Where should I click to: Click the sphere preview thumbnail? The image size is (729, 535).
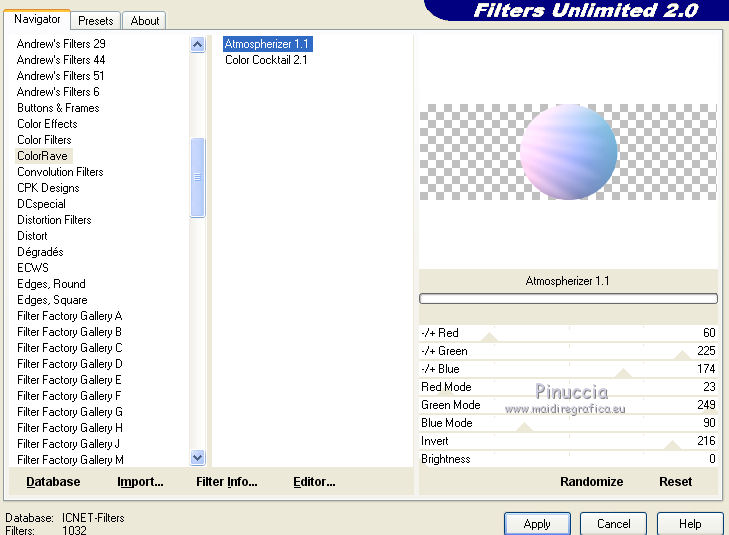coord(568,152)
